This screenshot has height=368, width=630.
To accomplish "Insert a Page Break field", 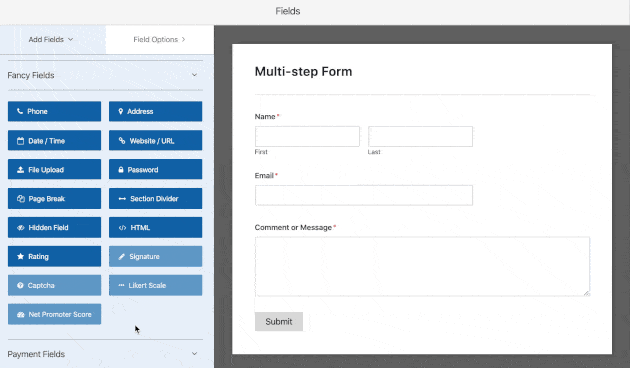I will 54,198.
